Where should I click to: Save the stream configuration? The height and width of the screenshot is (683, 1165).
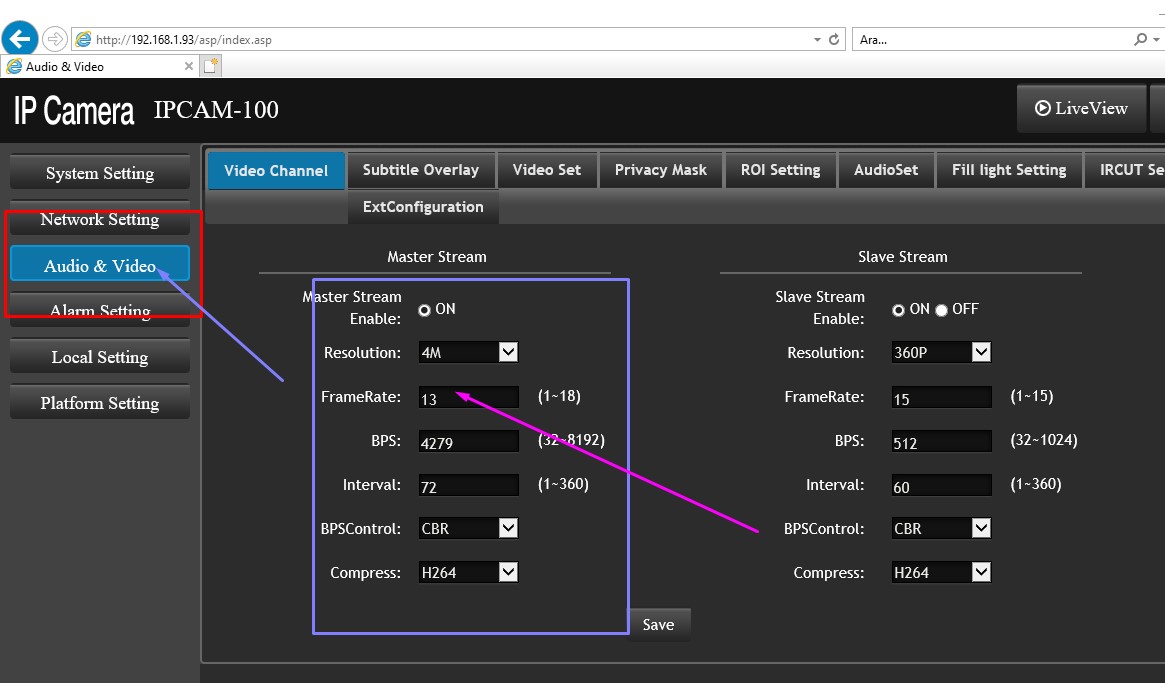tap(658, 624)
